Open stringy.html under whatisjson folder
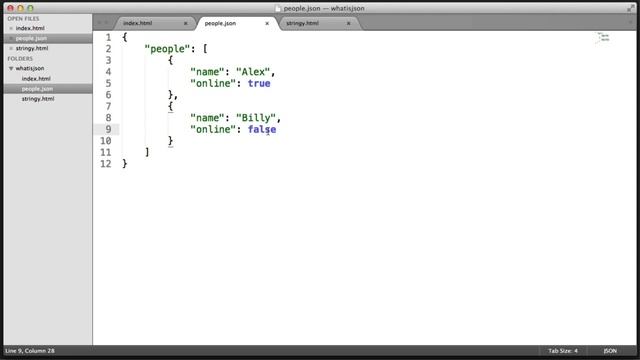The height and width of the screenshot is (360, 640). coord(38,99)
